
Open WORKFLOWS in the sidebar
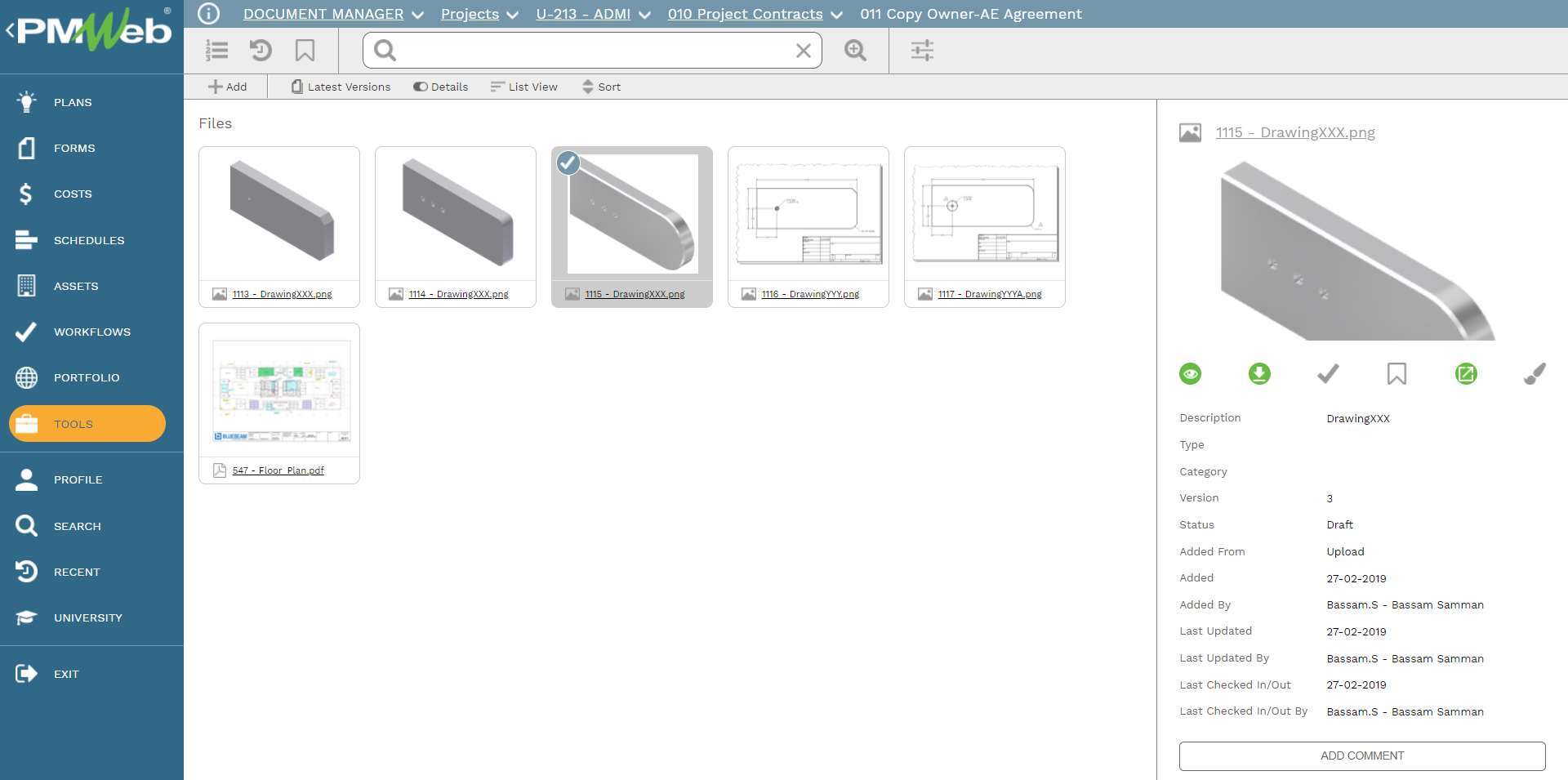click(91, 332)
